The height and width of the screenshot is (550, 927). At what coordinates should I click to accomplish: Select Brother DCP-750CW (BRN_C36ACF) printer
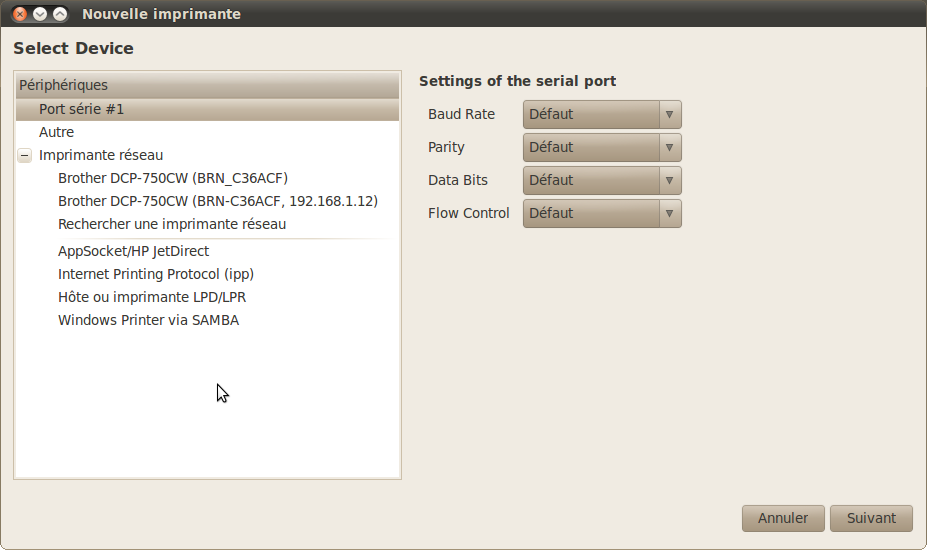click(207, 179)
